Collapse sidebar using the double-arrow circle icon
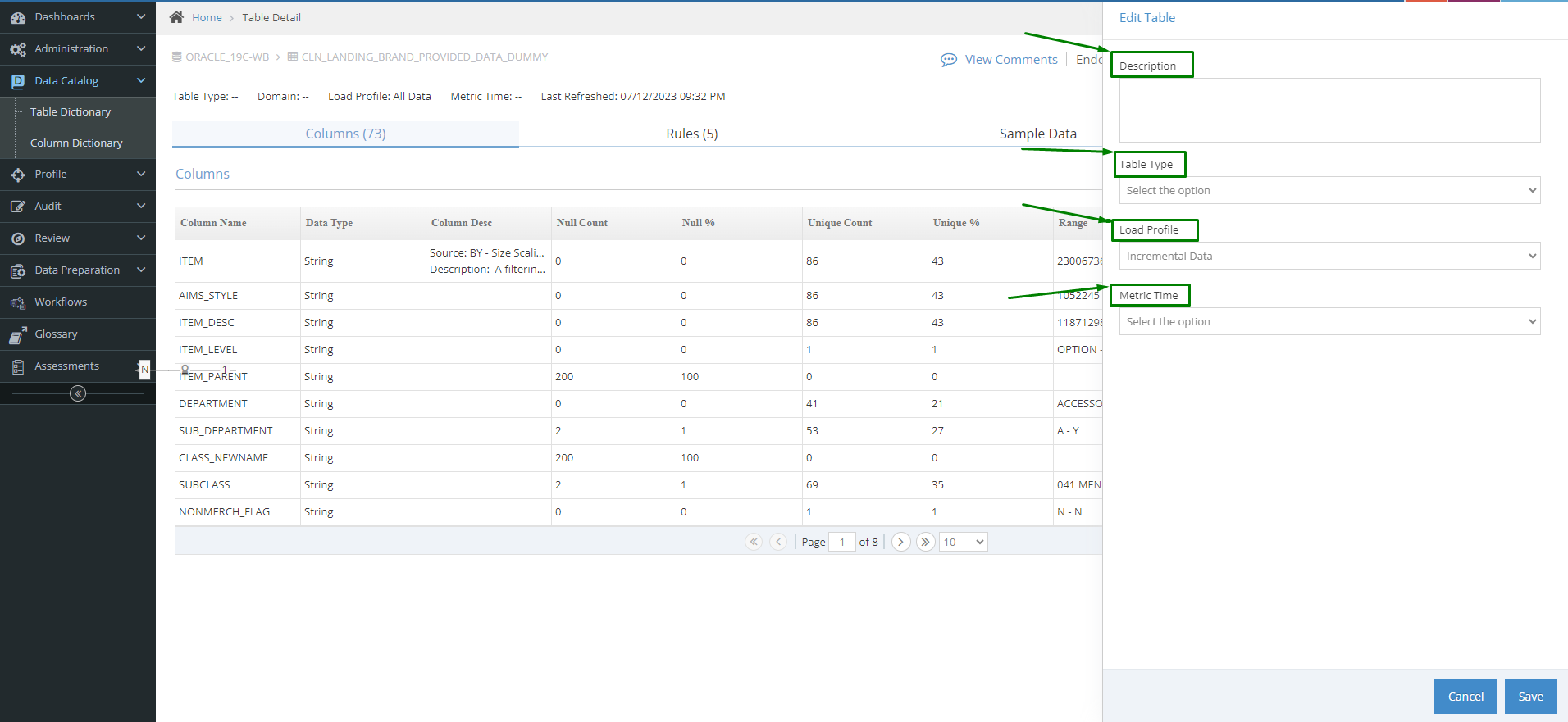The width and height of the screenshot is (1568, 722). [x=78, y=394]
